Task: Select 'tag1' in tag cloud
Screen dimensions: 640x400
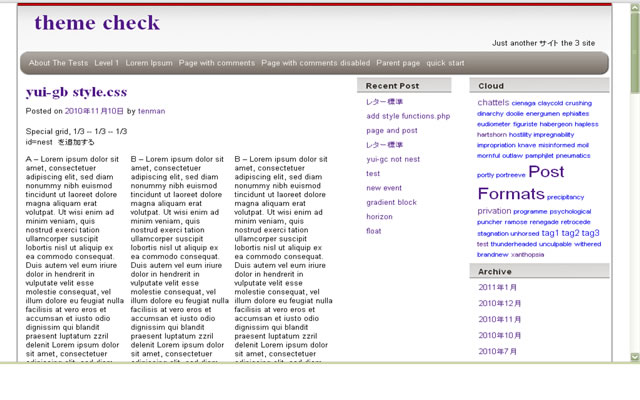Action: click(x=550, y=233)
